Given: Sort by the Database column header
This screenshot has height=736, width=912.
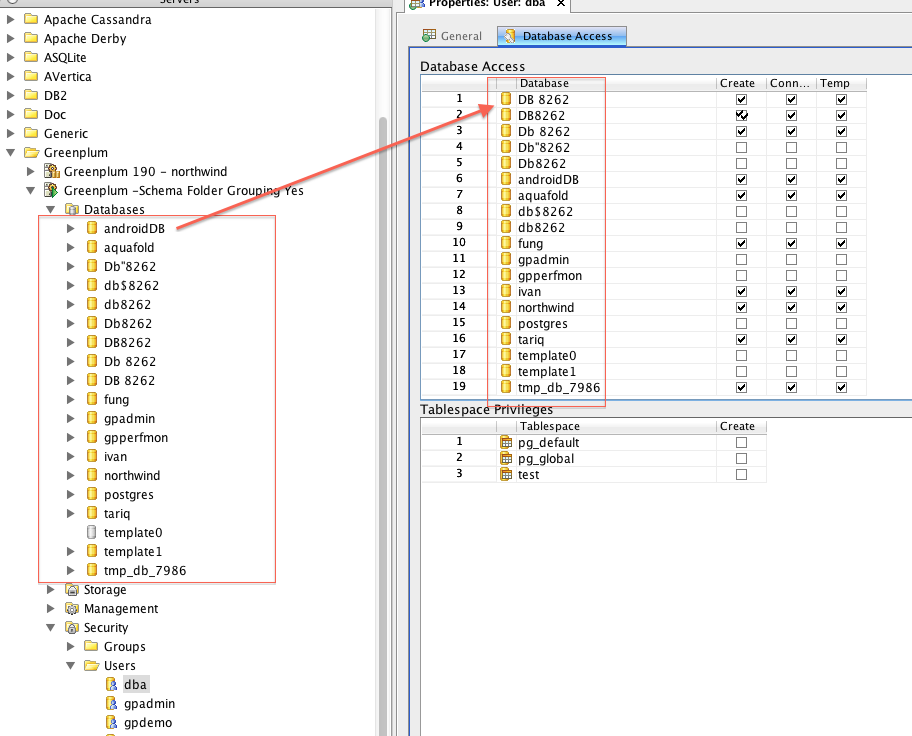Looking at the screenshot, I should point(615,83).
